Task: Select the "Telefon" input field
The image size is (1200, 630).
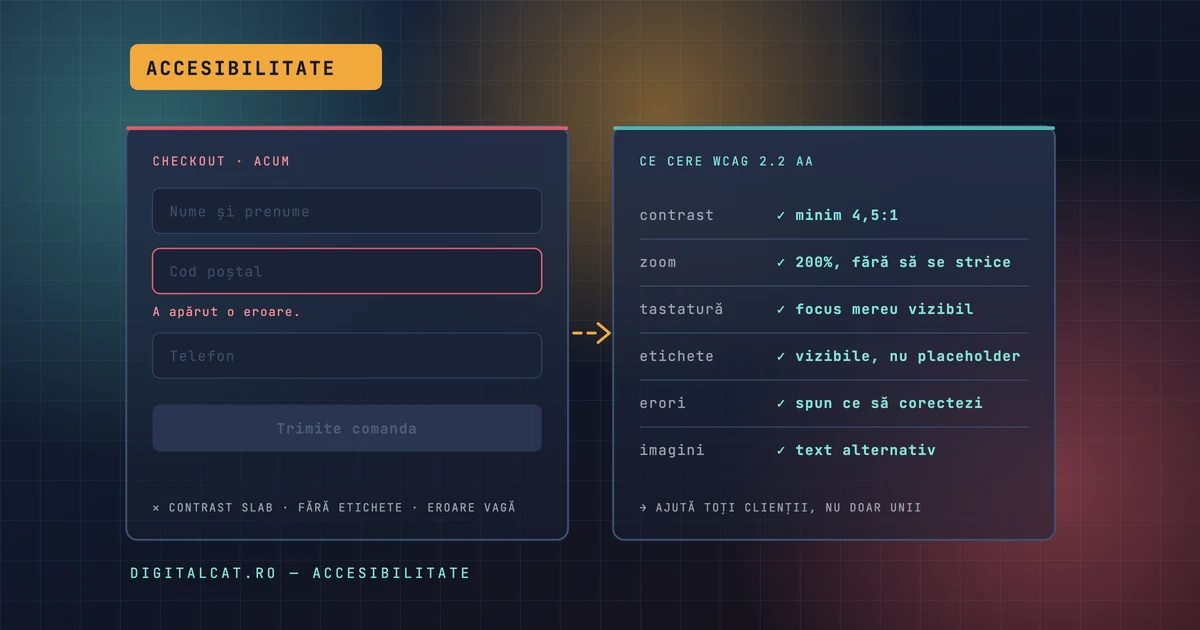Action: (347, 356)
